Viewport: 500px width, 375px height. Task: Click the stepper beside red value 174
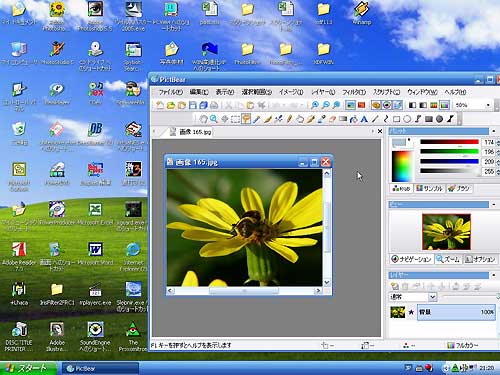point(498,142)
